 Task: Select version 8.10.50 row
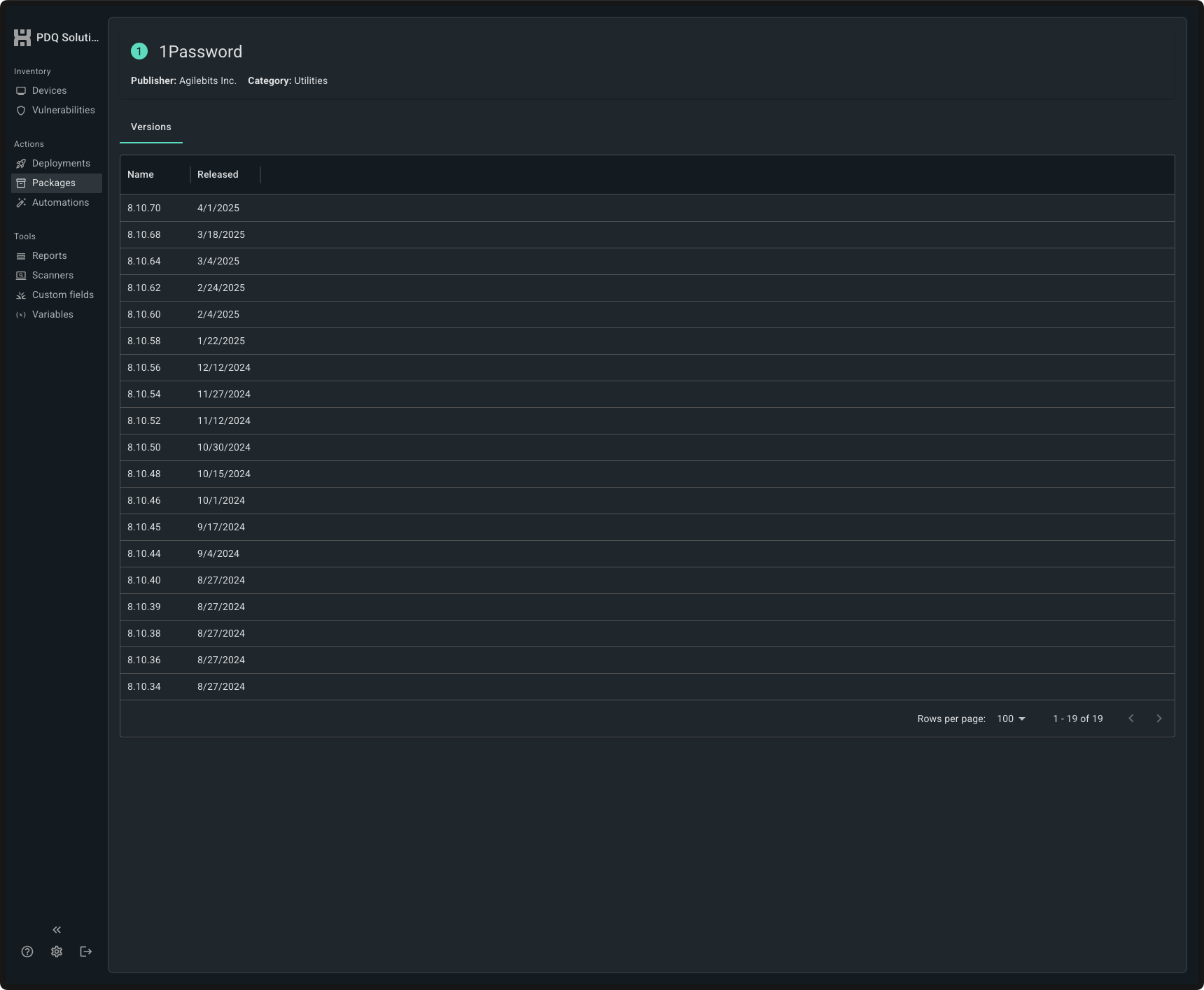click(647, 448)
